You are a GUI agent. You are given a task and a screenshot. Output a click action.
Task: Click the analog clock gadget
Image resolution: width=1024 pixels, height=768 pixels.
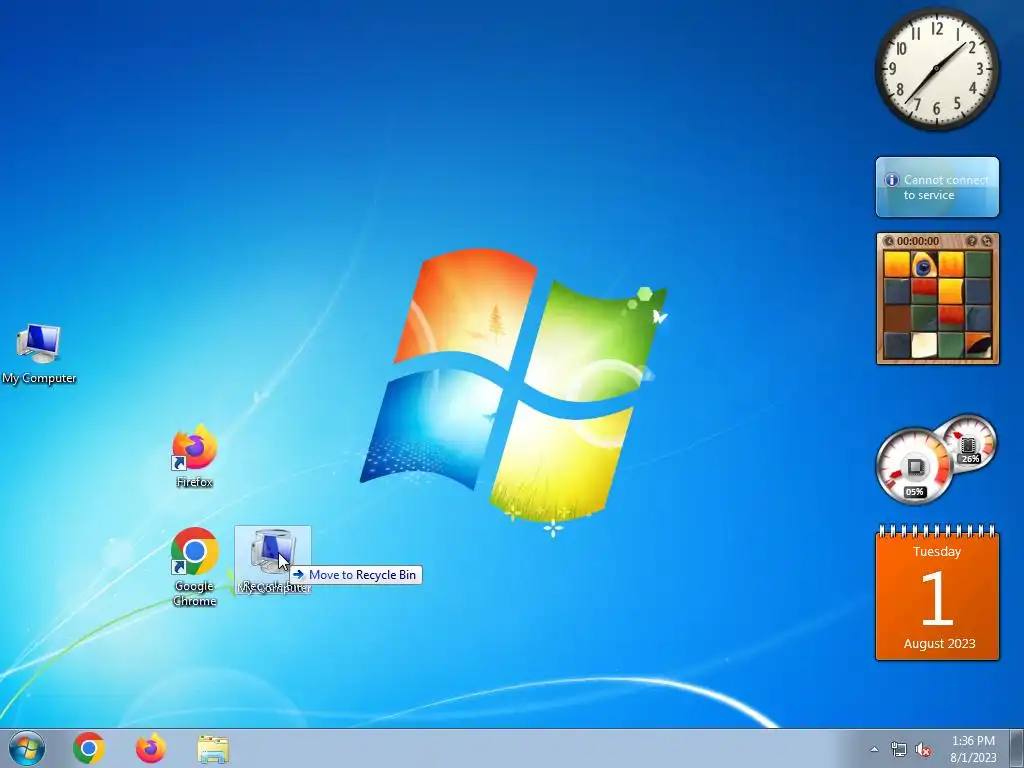[936, 69]
